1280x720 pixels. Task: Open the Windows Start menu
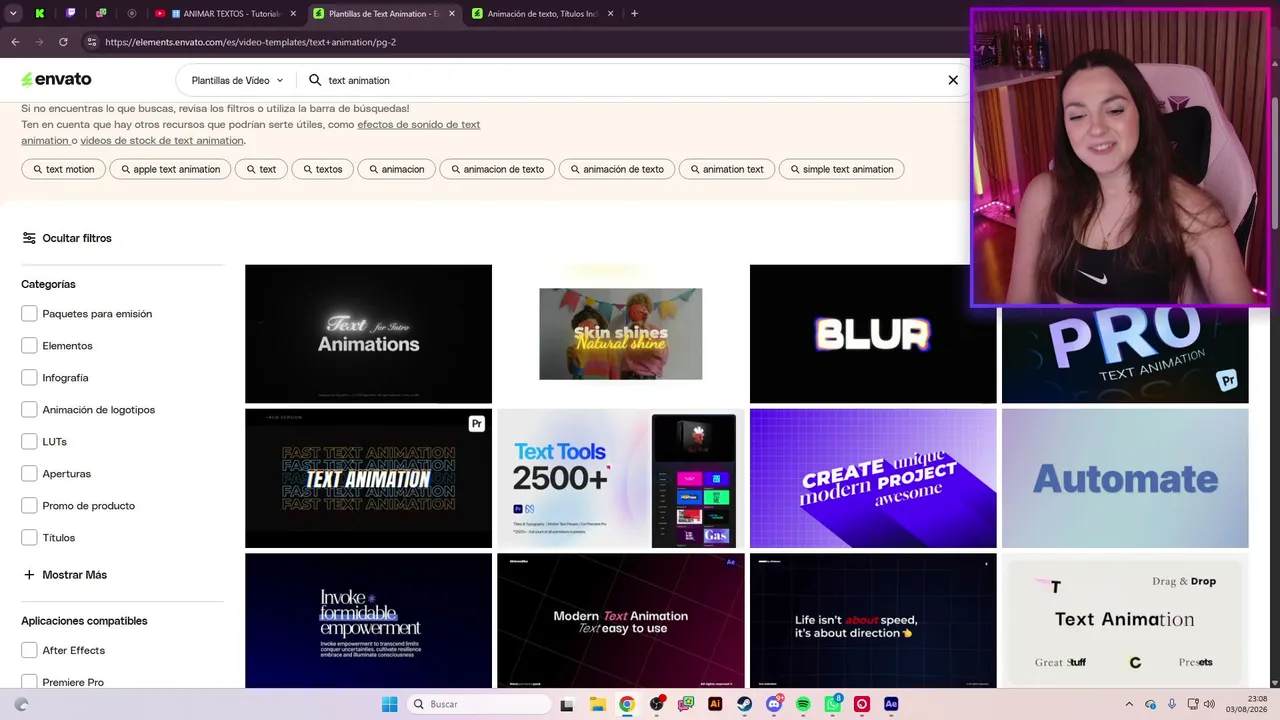(x=390, y=704)
